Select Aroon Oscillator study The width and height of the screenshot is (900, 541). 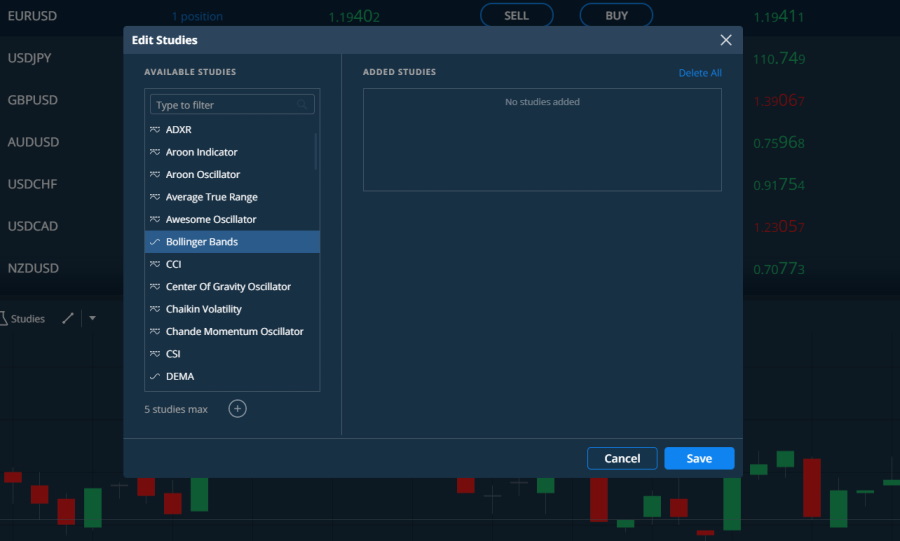click(232, 174)
